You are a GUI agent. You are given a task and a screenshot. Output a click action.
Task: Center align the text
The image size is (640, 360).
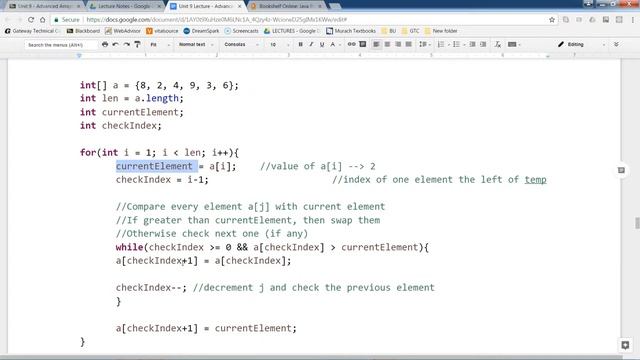(387, 44)
